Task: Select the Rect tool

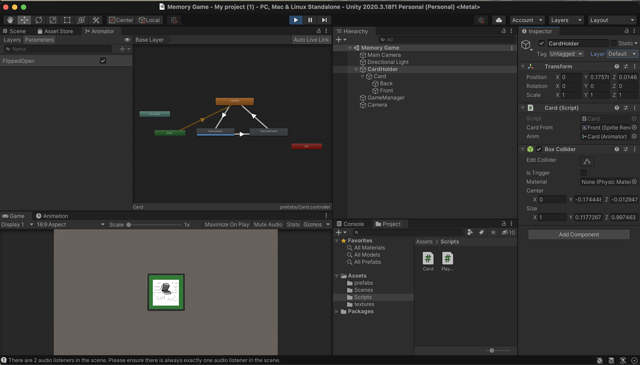Action: 67,20
